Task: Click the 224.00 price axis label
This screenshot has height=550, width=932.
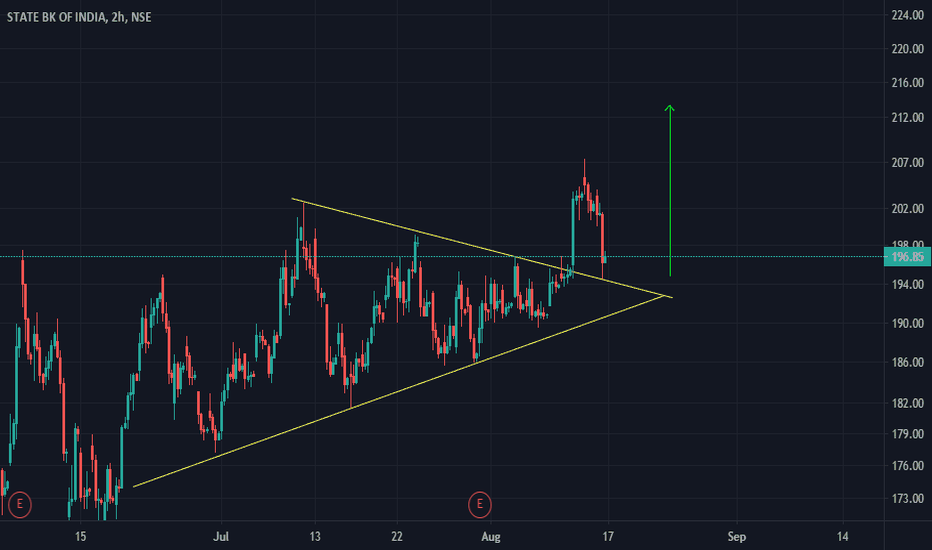Action: click(908, 15)
